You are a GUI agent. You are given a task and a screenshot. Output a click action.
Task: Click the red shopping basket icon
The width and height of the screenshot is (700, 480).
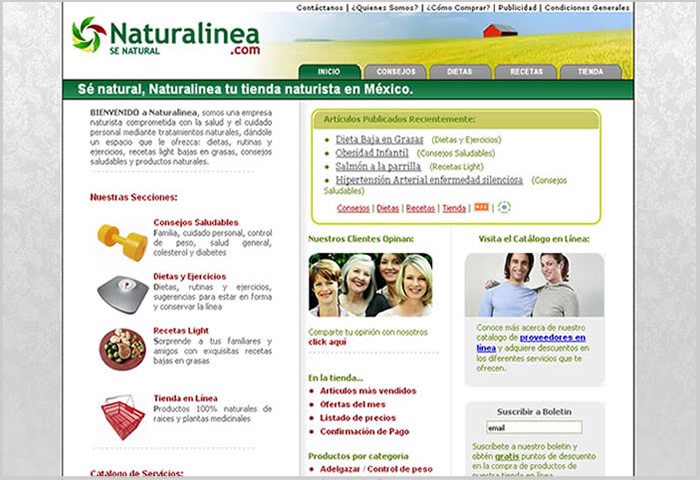(x=123, y=417)
